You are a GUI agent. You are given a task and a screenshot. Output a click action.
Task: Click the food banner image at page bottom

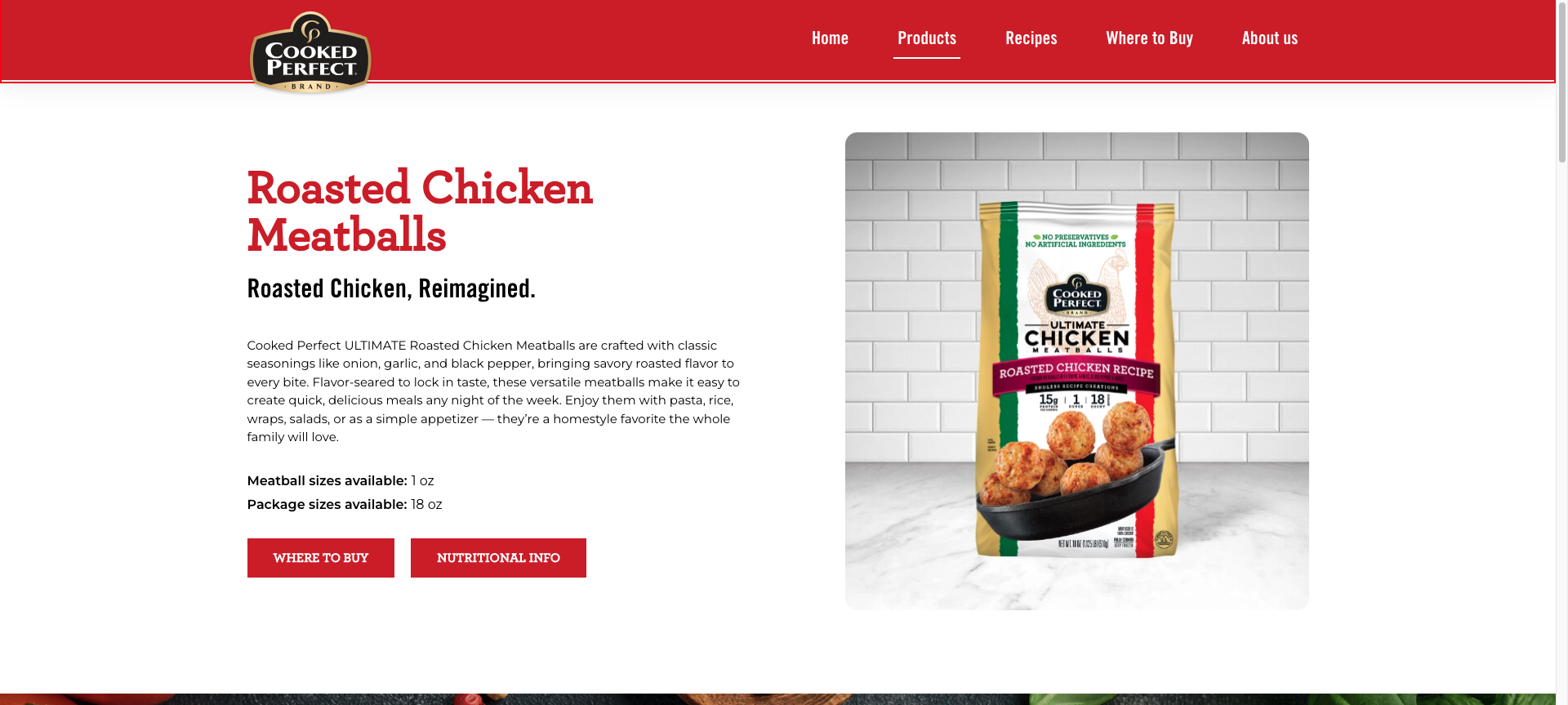click(777, 699)
